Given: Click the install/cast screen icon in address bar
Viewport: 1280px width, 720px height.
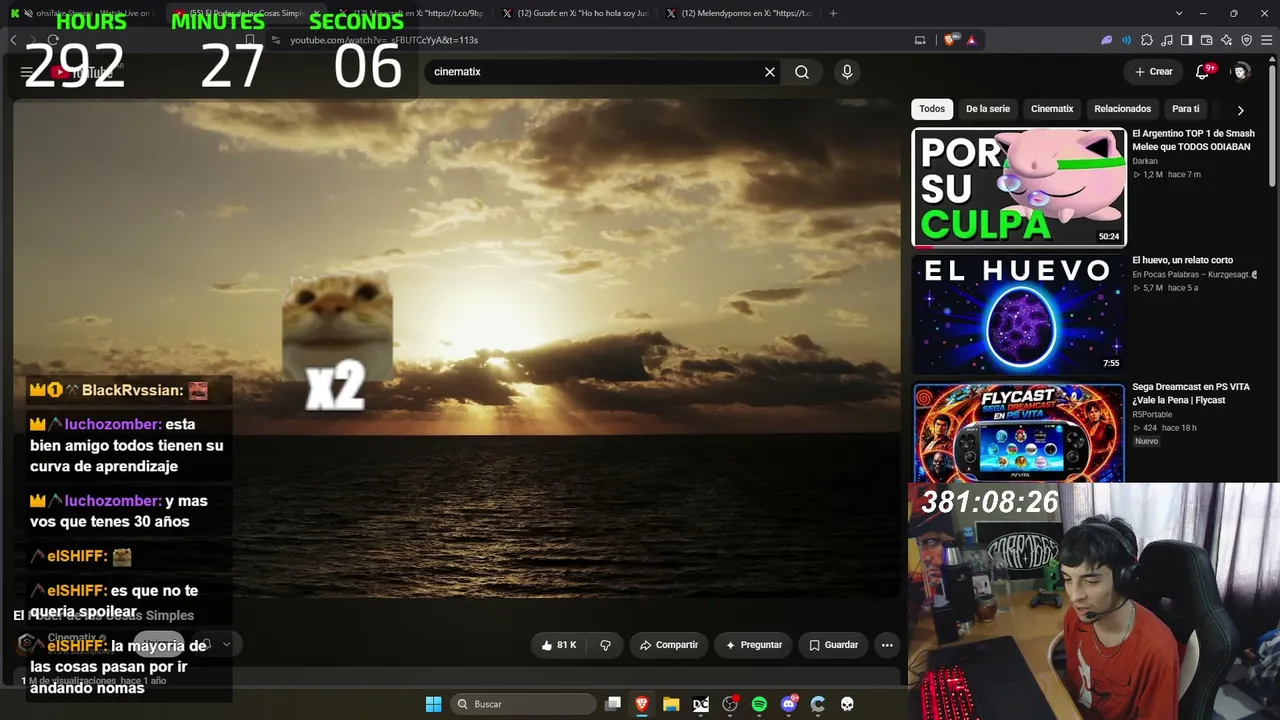Looking at the screenshot, I should [920, 40].
